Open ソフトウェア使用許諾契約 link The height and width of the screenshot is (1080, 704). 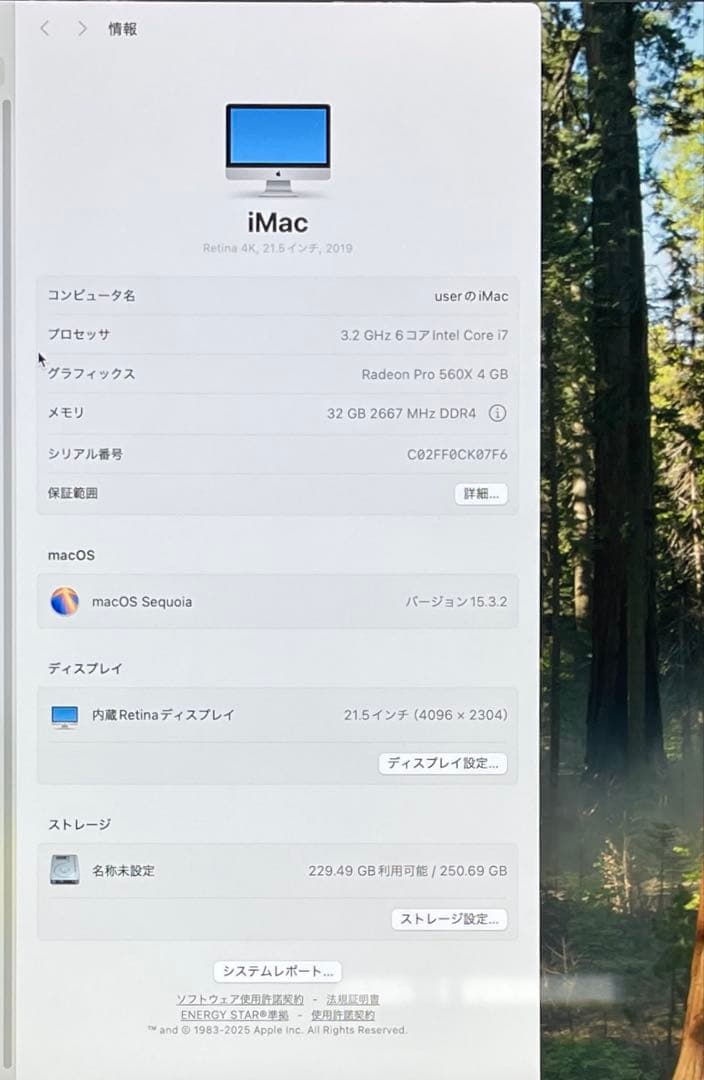240,999
